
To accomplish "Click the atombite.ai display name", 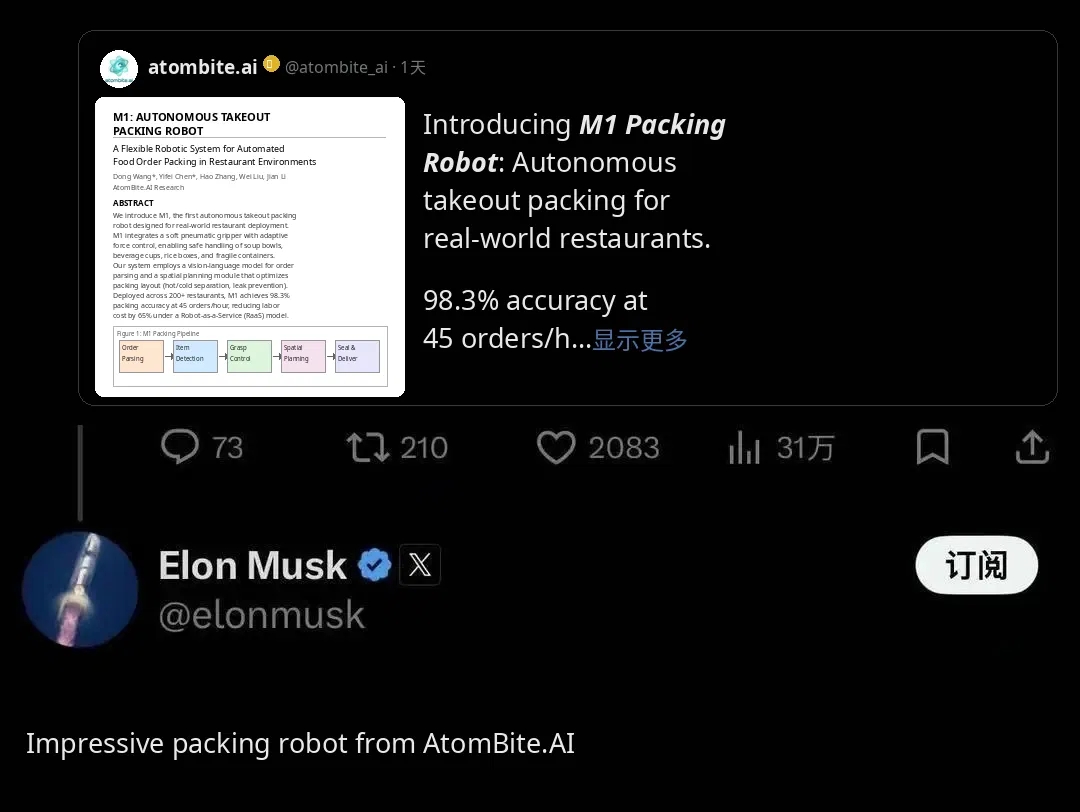I will [x=202, y=67].
